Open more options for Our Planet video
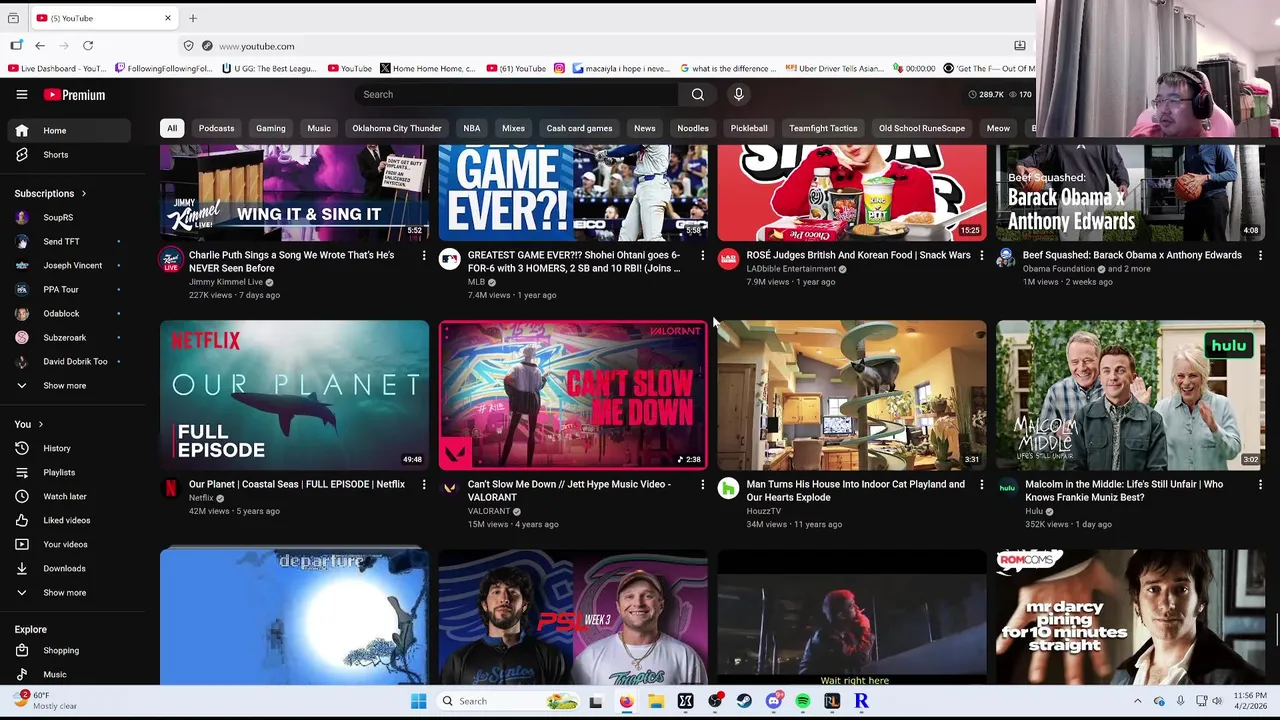Image resolution: width=1280 pixels, height=720 pixels. click(424, 485)
